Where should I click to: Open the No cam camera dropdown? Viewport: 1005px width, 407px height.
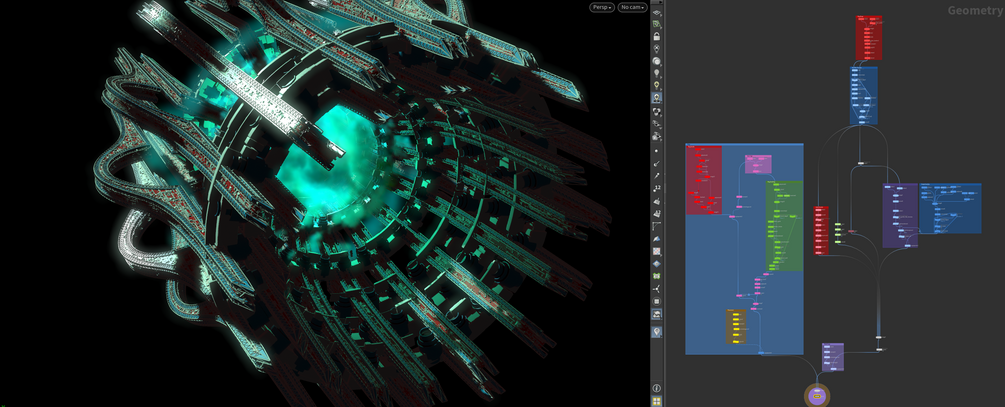(x=632, y=7)
